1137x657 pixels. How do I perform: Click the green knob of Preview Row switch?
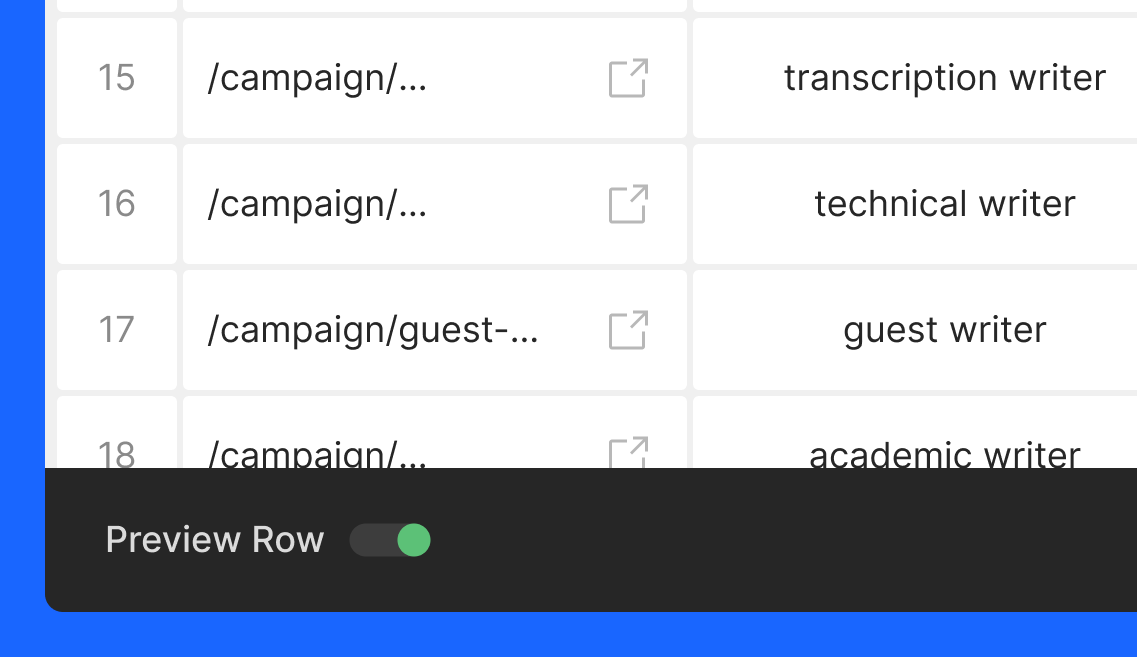pos(414,540)
